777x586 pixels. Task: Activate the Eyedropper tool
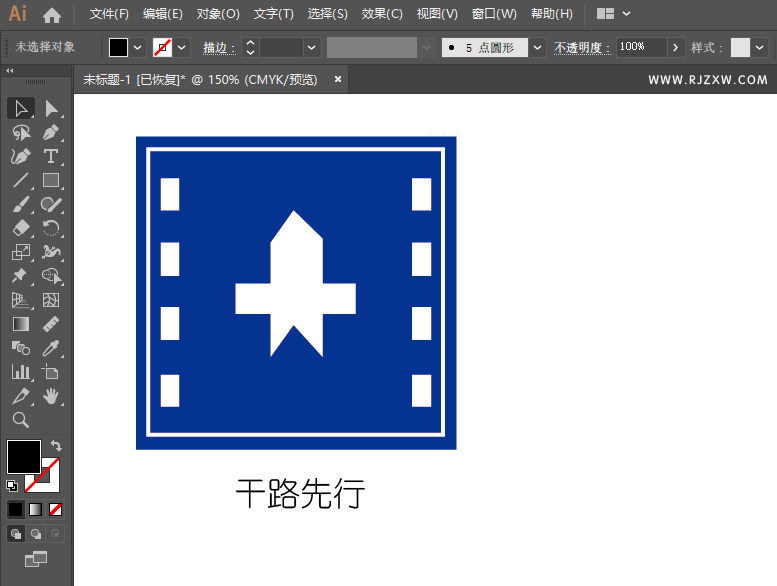(x=51, y=348)
